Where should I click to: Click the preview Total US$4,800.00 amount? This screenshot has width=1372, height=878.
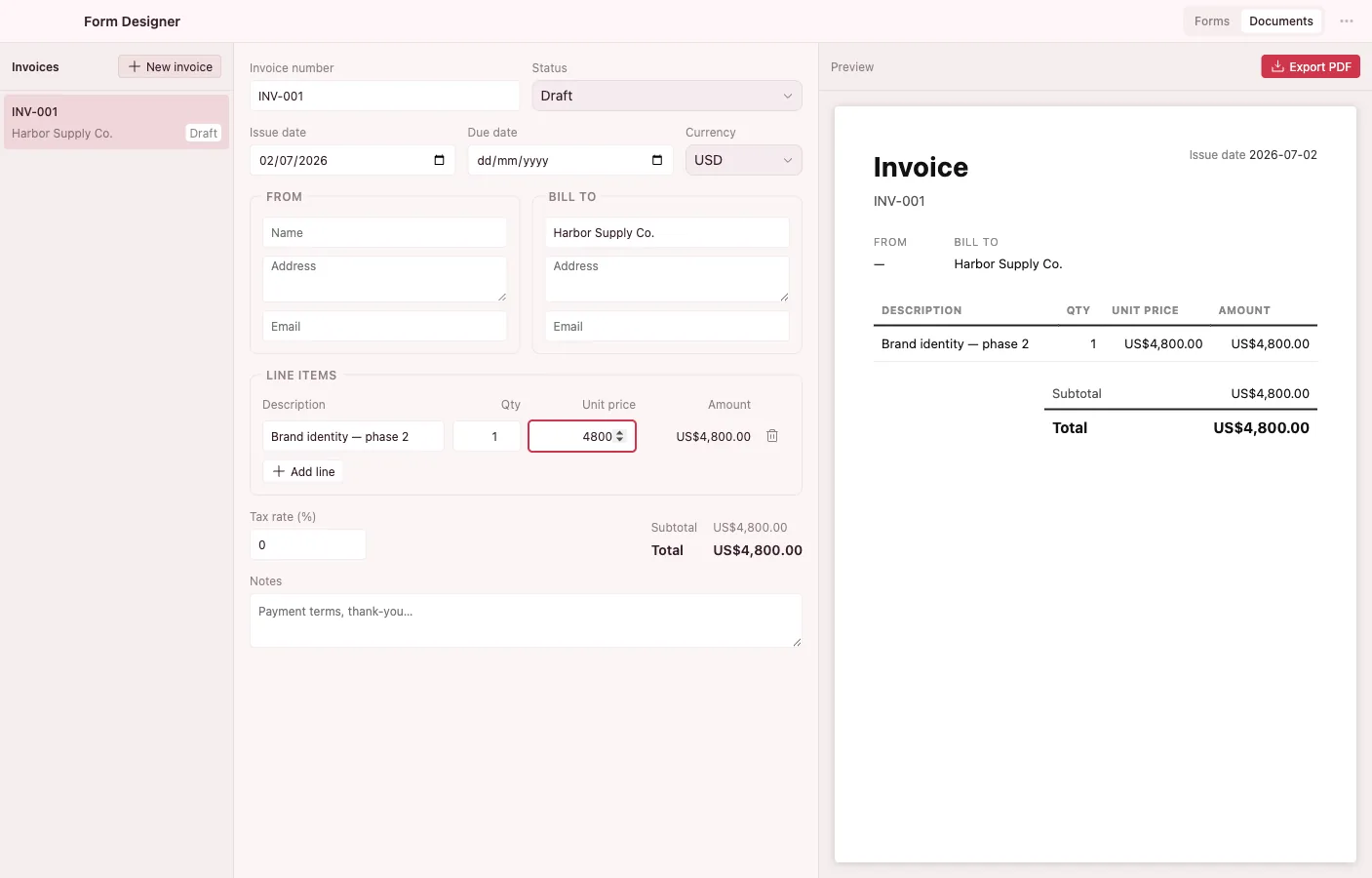[x=1261, y=427]
